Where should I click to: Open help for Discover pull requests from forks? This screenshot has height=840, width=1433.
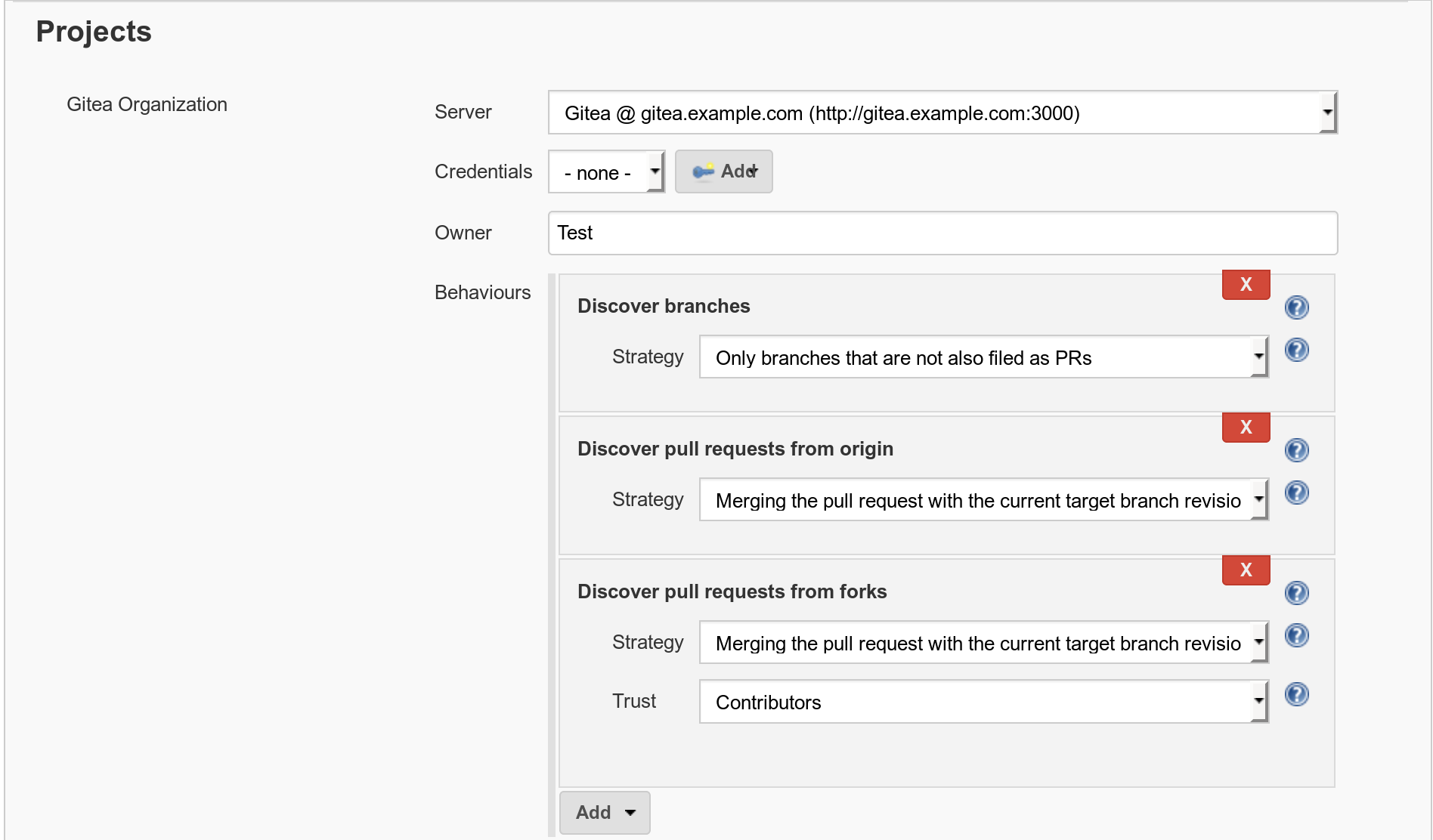[1296, 593]
